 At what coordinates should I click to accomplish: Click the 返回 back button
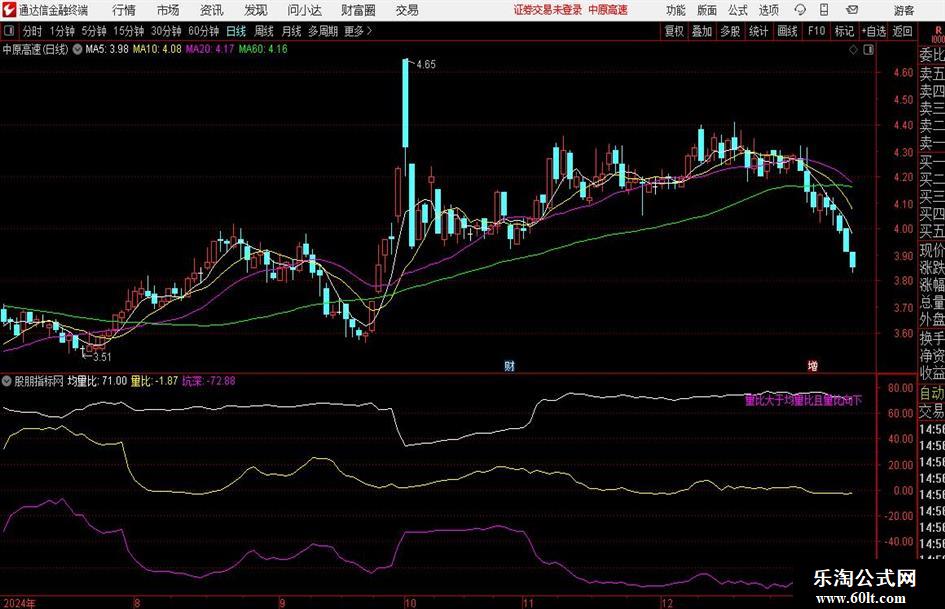coord(903,31)
